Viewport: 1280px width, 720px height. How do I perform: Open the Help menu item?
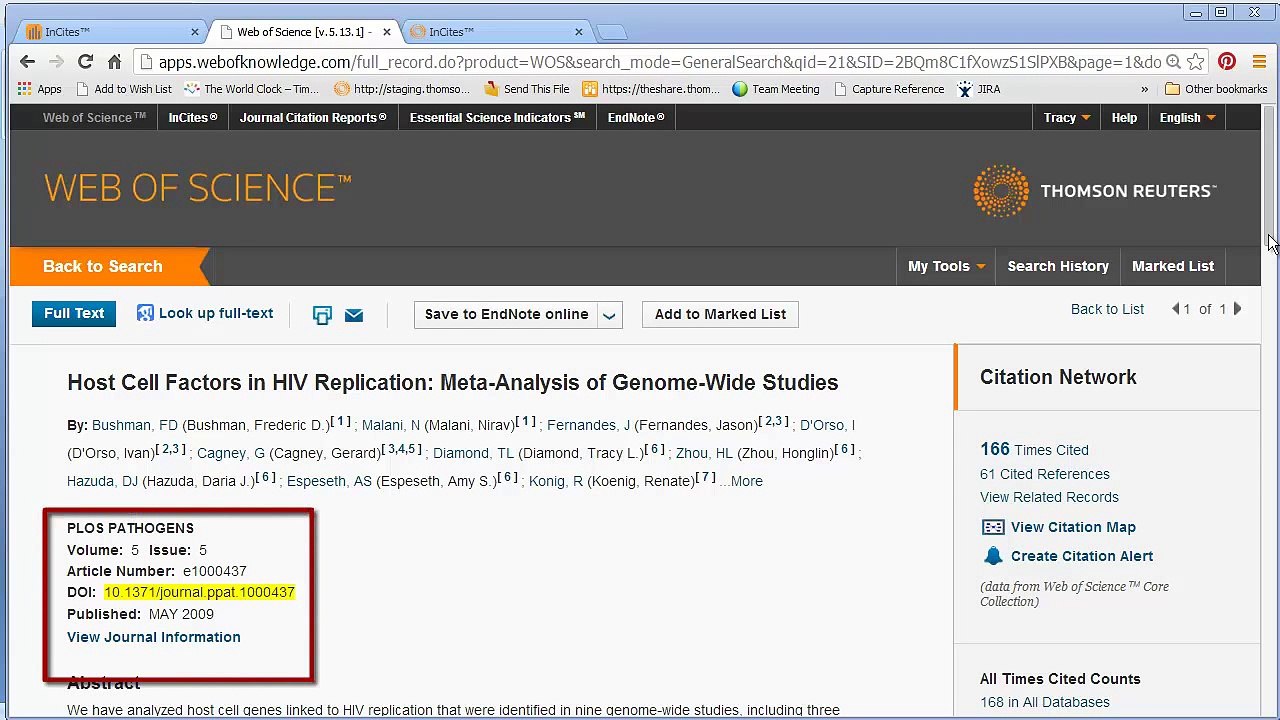pos(1124,118)
